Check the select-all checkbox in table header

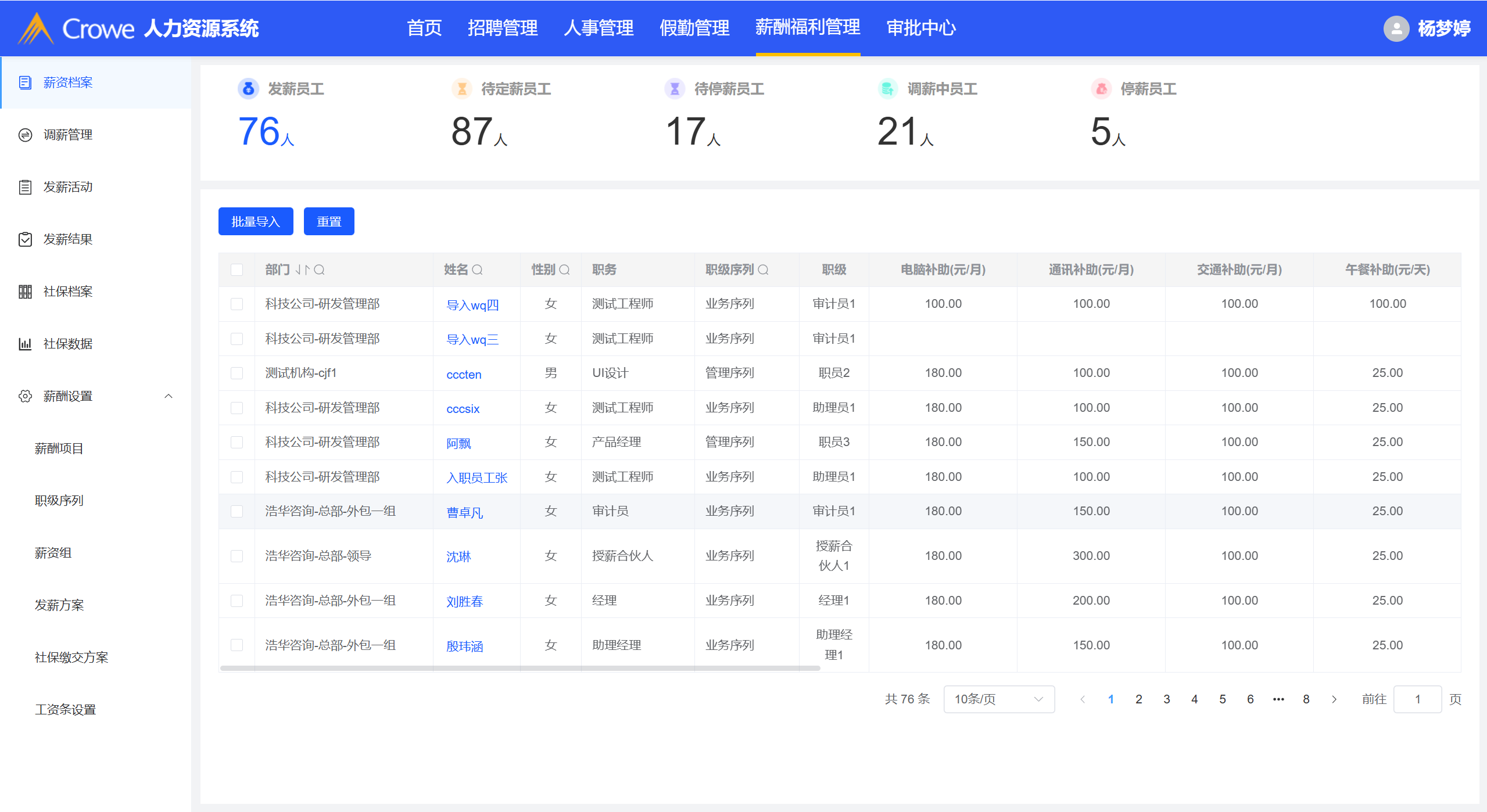click(237, 270)
